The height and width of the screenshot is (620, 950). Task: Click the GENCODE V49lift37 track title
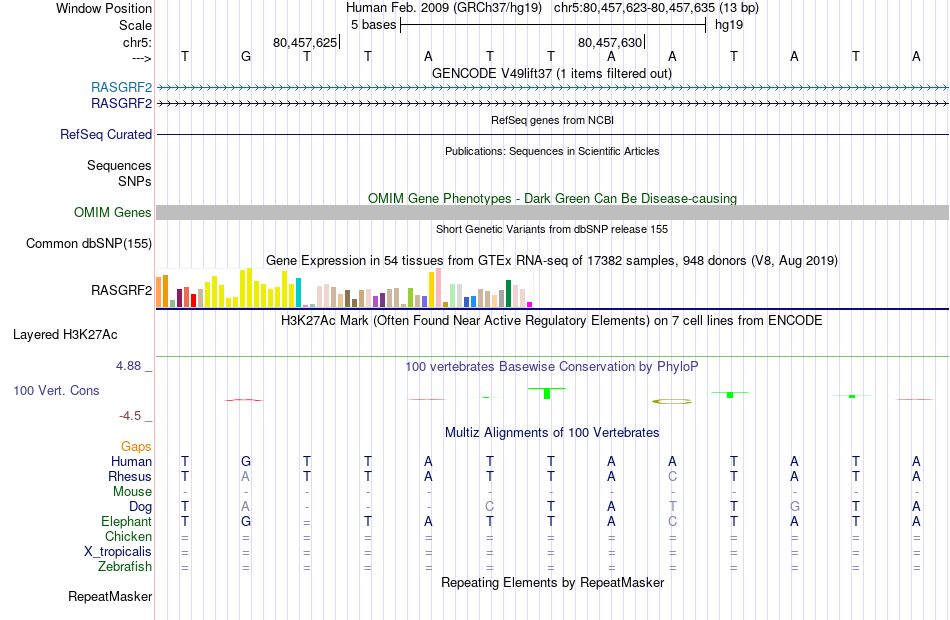coord(551,73)
